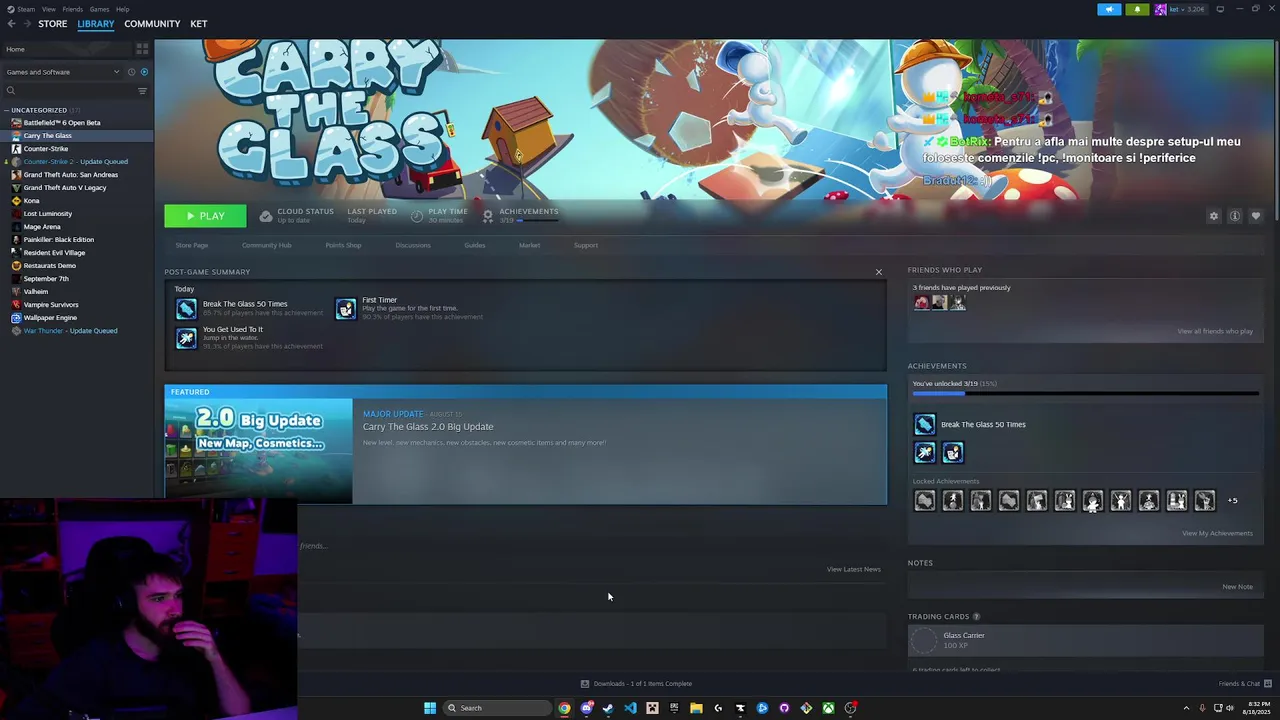Open the green notifications bell
The image size is (1280, 720).
click(x=1137, y=9)
